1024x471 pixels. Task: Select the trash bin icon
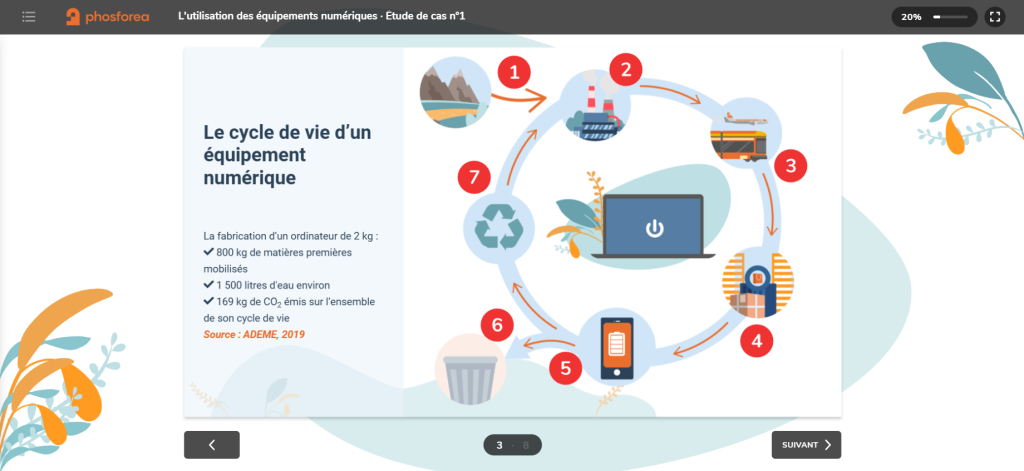[x=470, y=369]
